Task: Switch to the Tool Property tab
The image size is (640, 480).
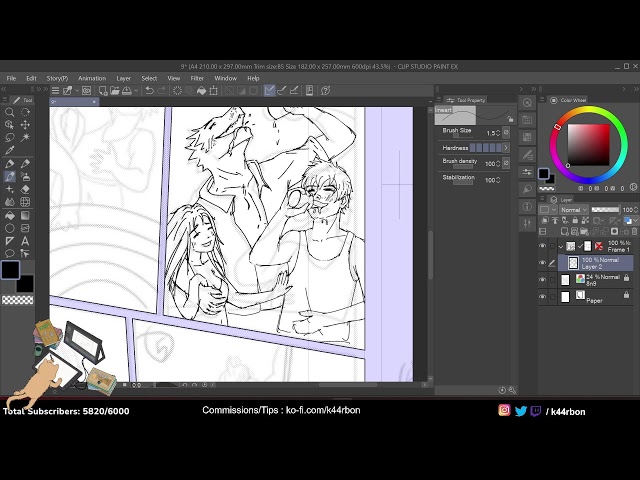Action: (x=466, y=100)
